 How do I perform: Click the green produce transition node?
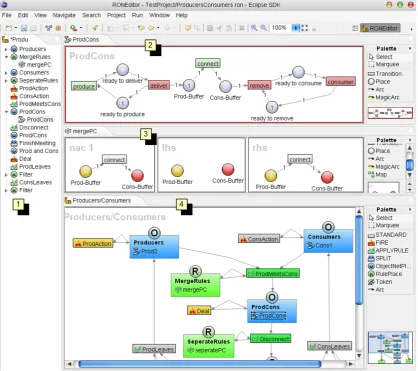click(84, 86)
